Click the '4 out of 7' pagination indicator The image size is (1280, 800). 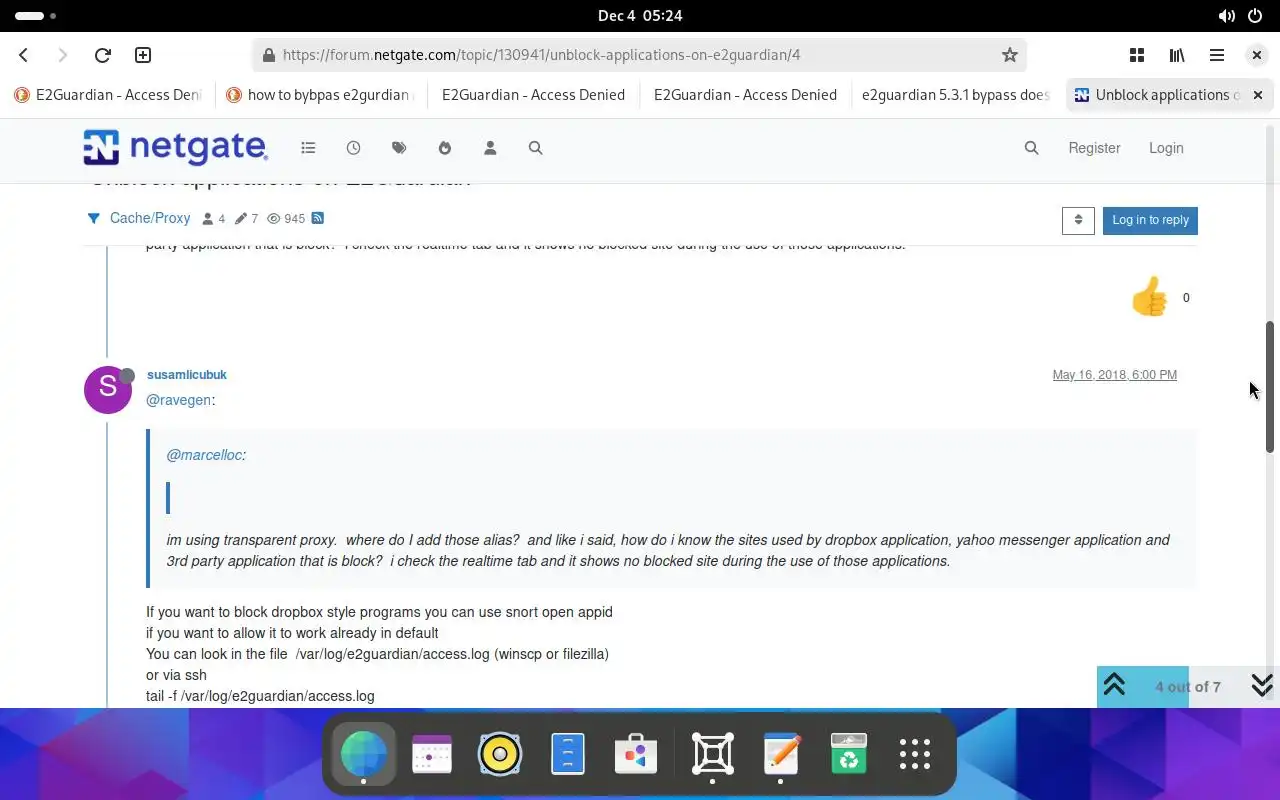pos(1188,687)
